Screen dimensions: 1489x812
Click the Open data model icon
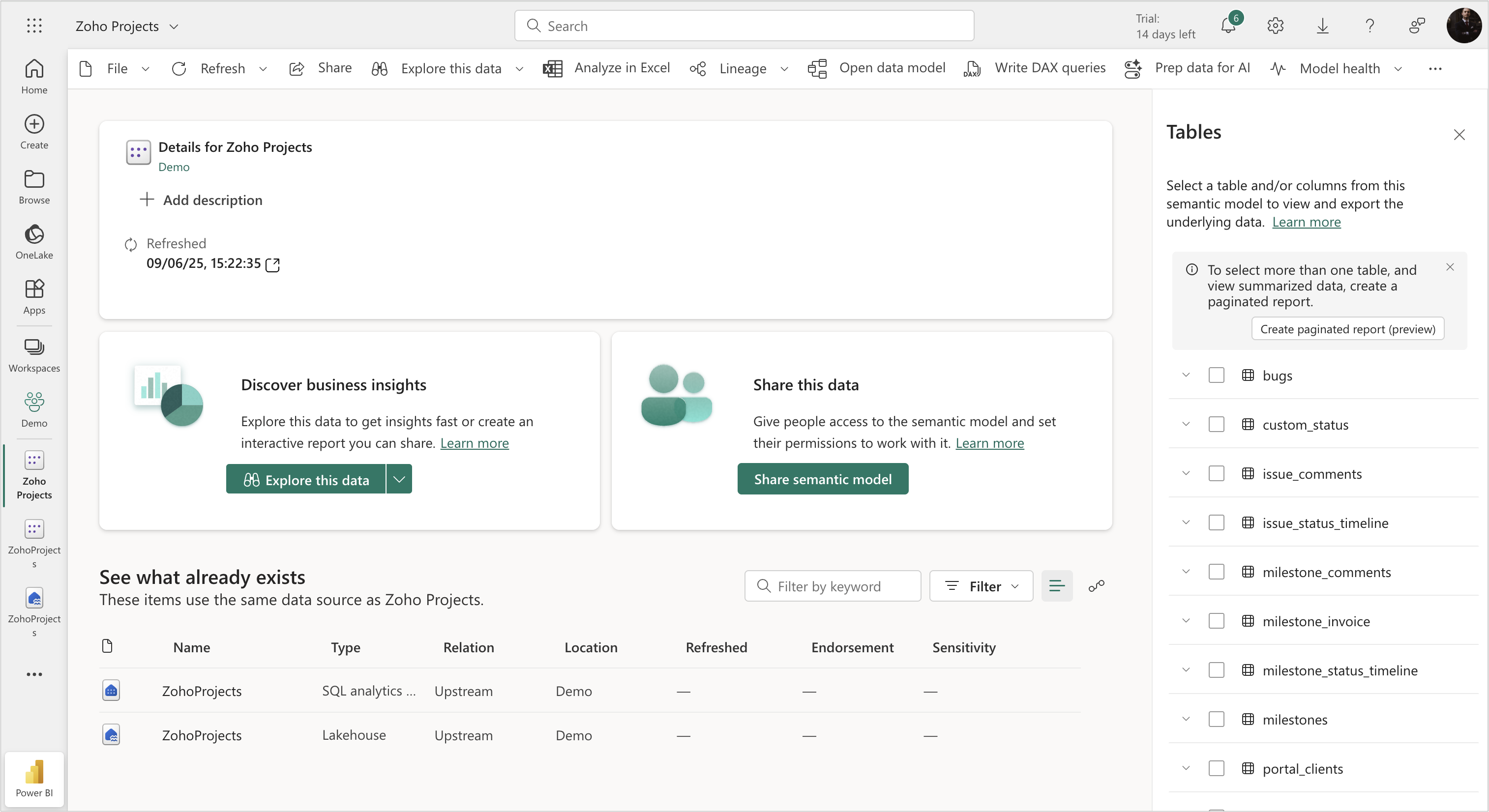pos(817,68)
